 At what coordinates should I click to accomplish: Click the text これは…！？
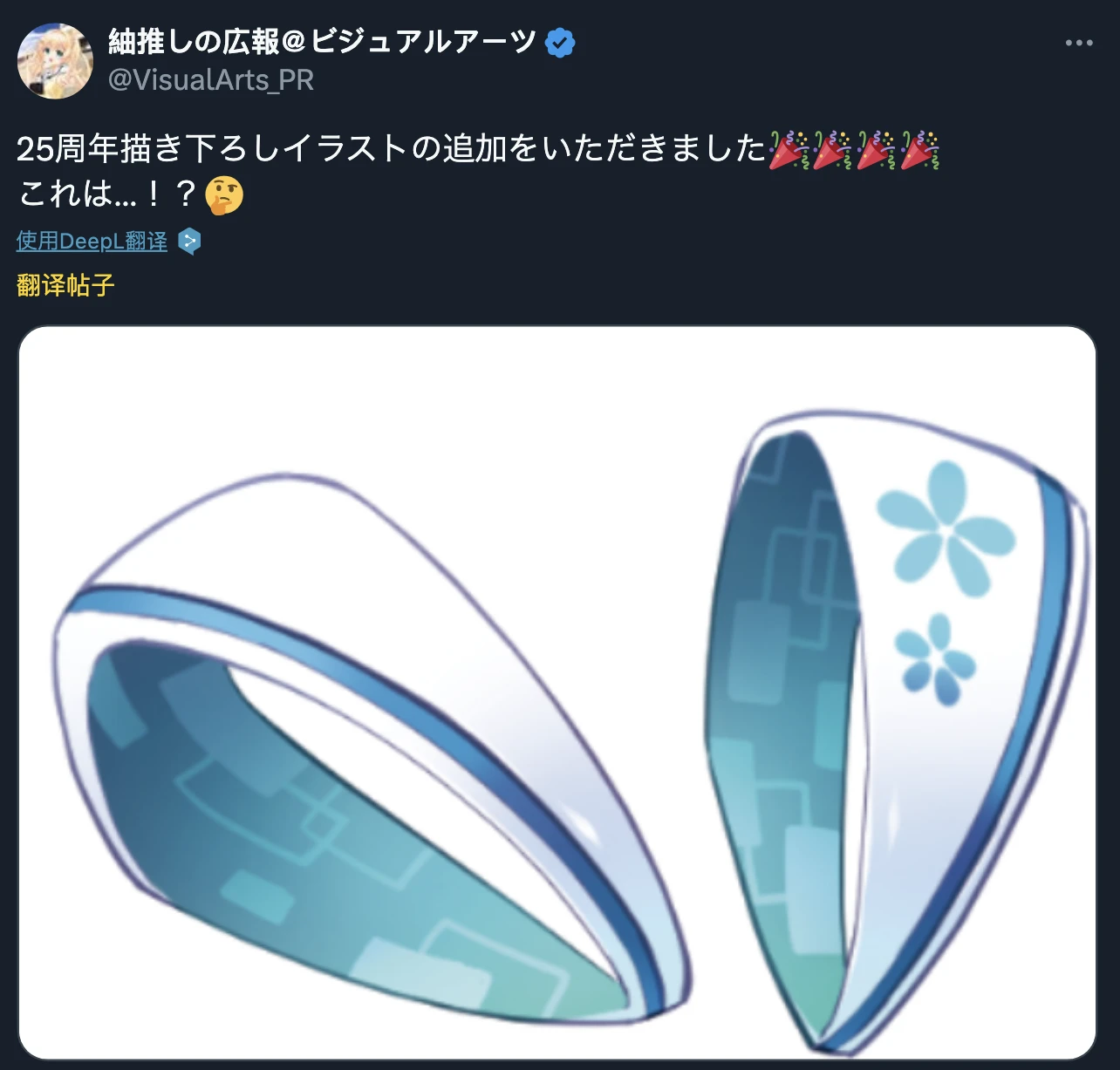click(x=109, y=194)
